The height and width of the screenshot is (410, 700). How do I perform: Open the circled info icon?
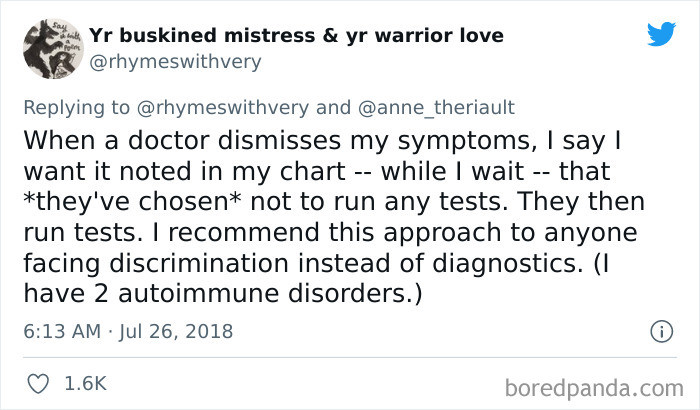click(660, 330)
